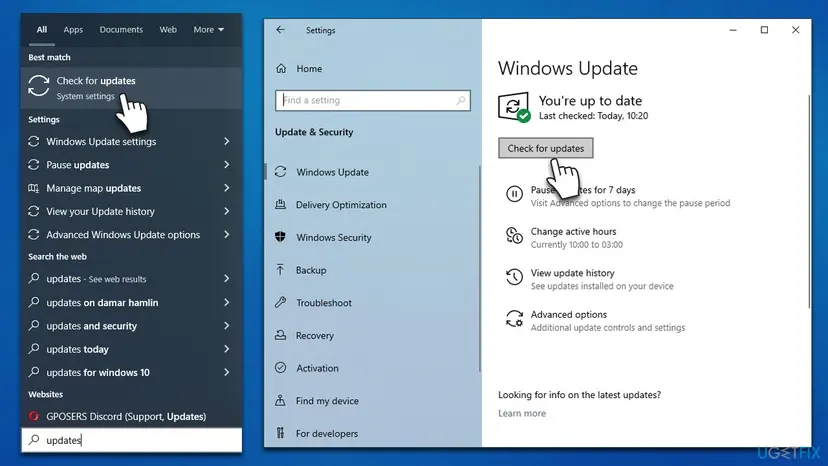Screen dimensions: 828x466
Task: Click the Recovery icon in sidebar
Action: pyautogui.click(x=280, y=335)
